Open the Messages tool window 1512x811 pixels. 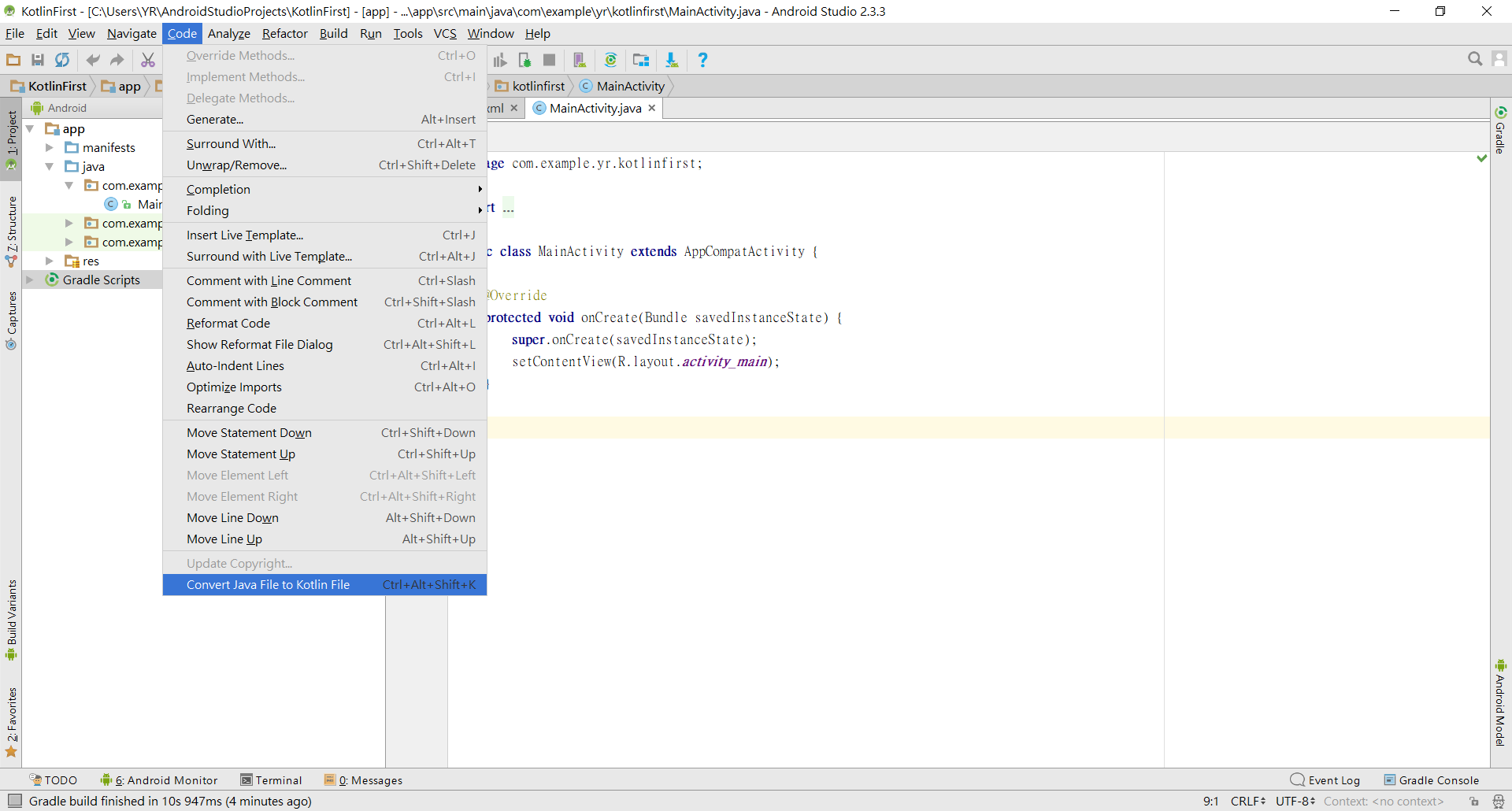(x=364, y=780)
